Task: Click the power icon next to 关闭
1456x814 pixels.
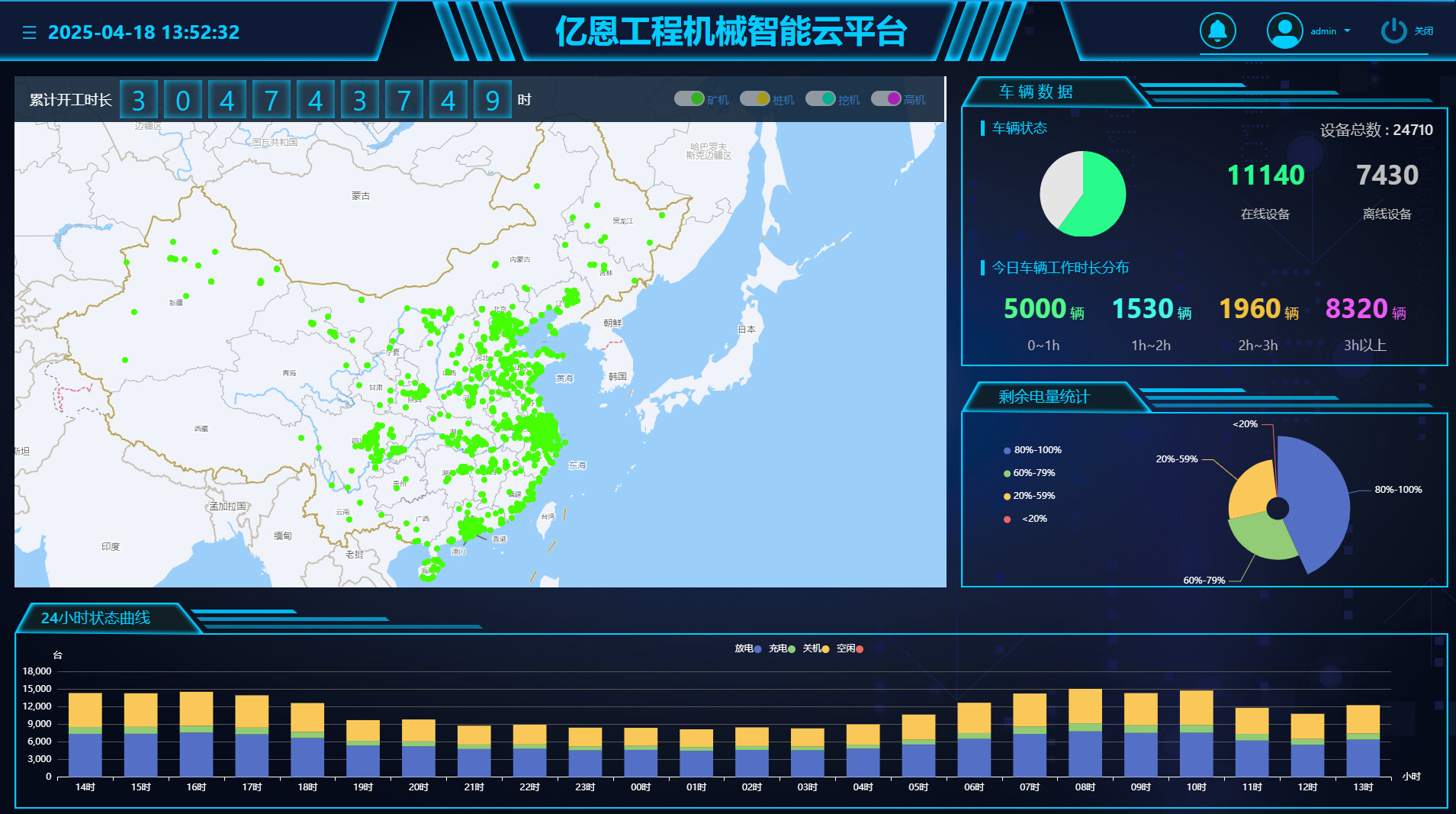Action: point(1393,31)
